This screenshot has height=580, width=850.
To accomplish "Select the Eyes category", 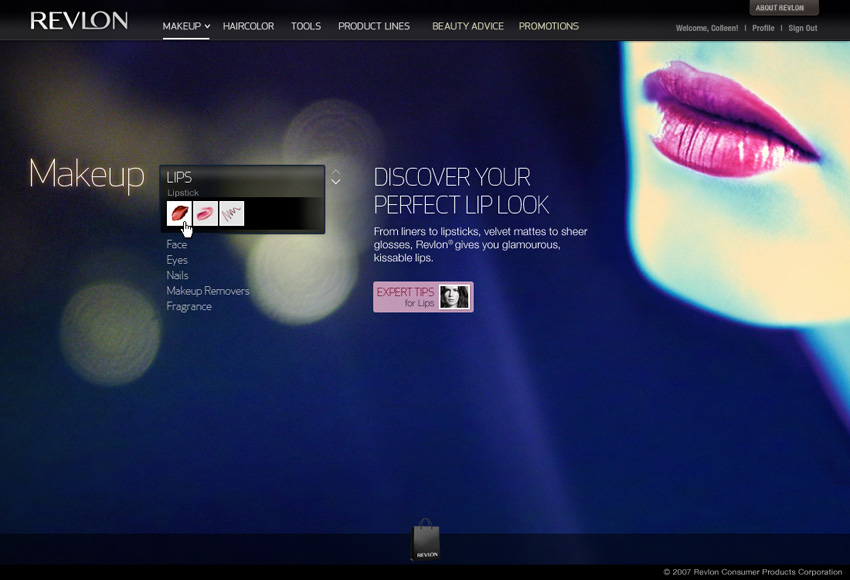I will (177, 260).
